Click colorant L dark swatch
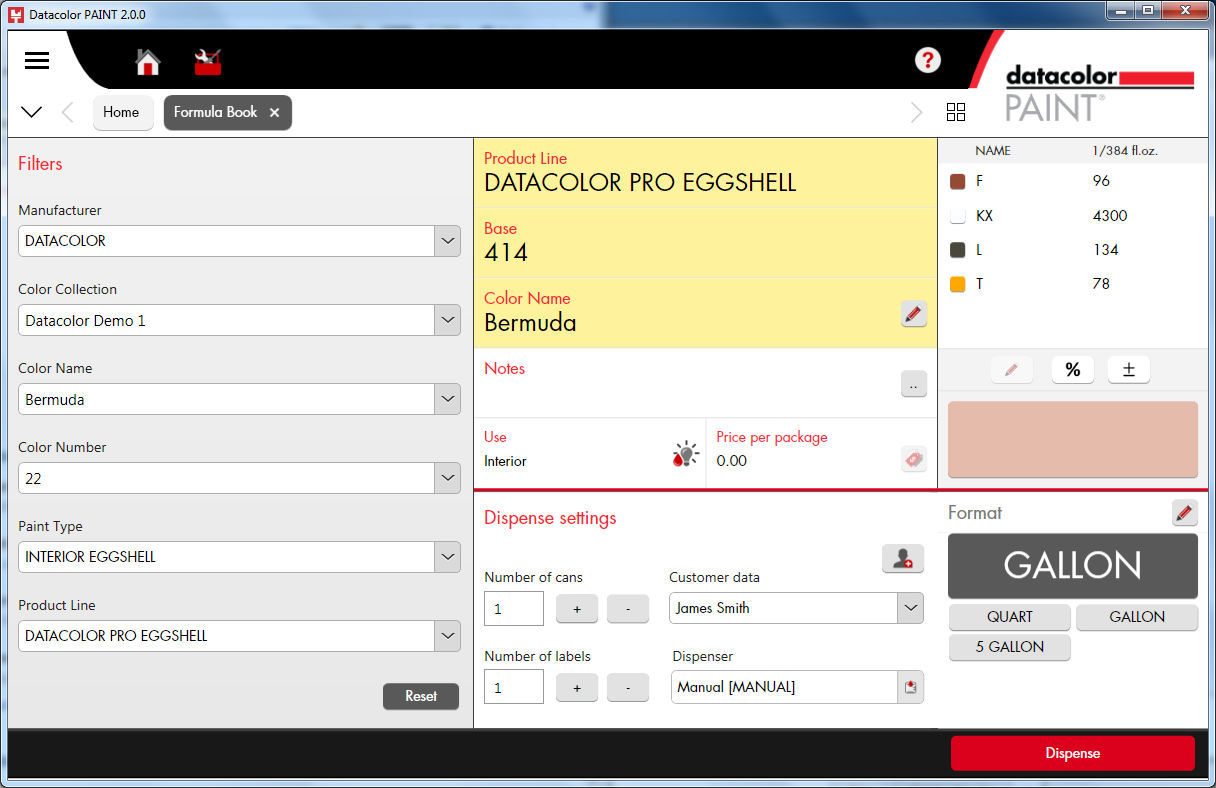Screen dimensions: 1216x788 pos(957,250)
